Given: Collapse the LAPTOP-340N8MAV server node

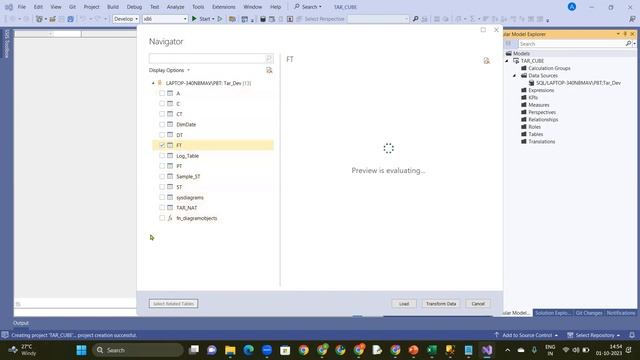Looking at the screenshot, I should point(153,83).
